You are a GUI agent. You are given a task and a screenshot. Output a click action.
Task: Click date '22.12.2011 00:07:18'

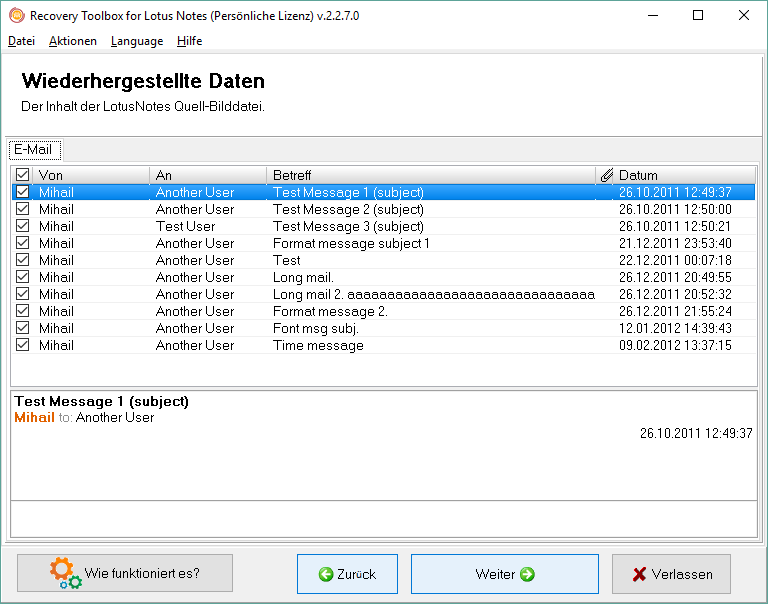click(675, 260)
